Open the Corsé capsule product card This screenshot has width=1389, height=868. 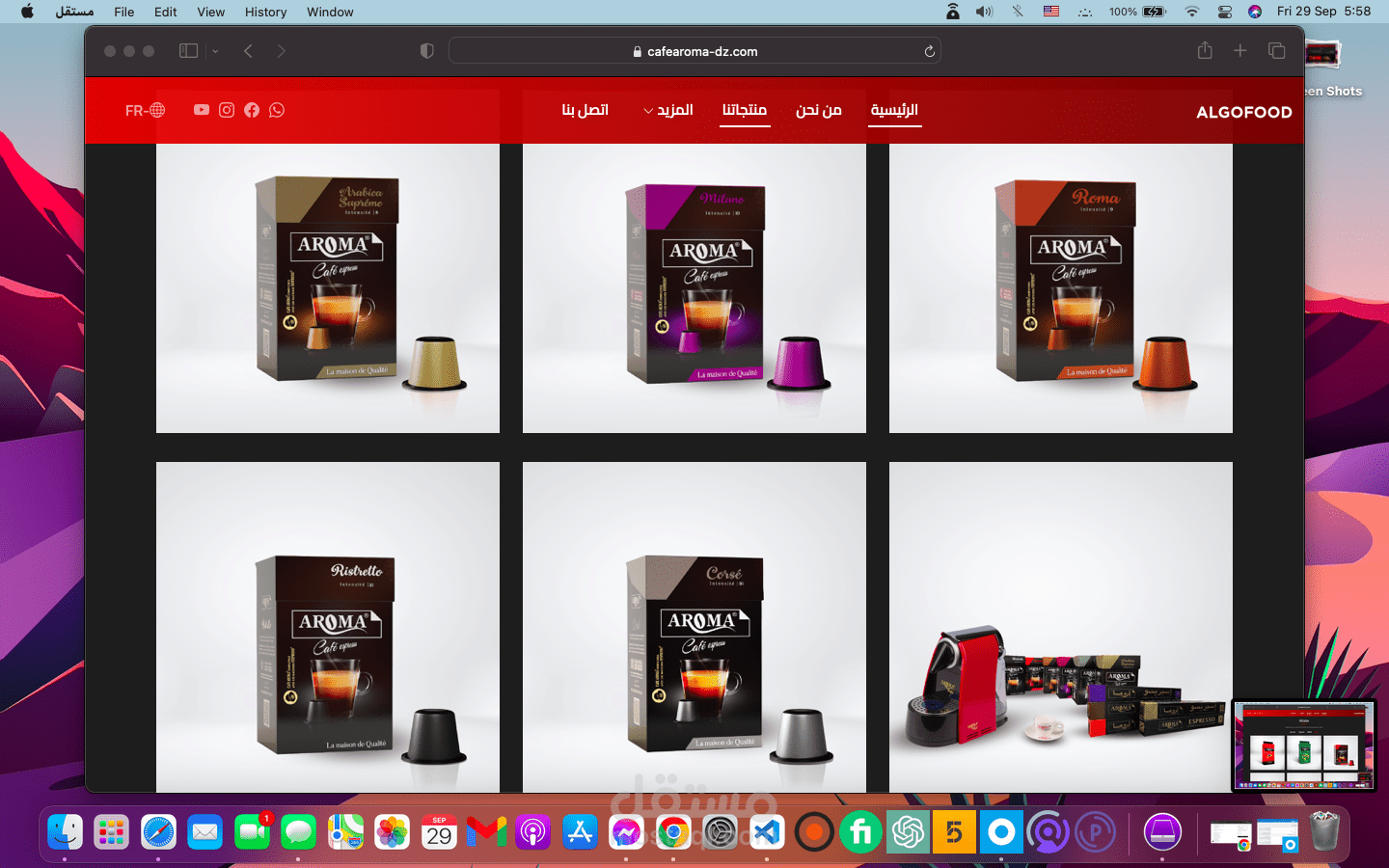(694, 627)
